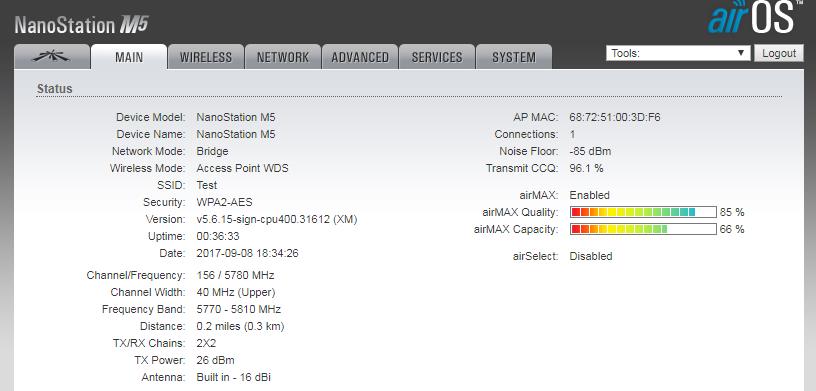Click the Date value 2017-09-08 18:34:26
The height and width of the screenshot is (391, 816).
click(248, 254)
